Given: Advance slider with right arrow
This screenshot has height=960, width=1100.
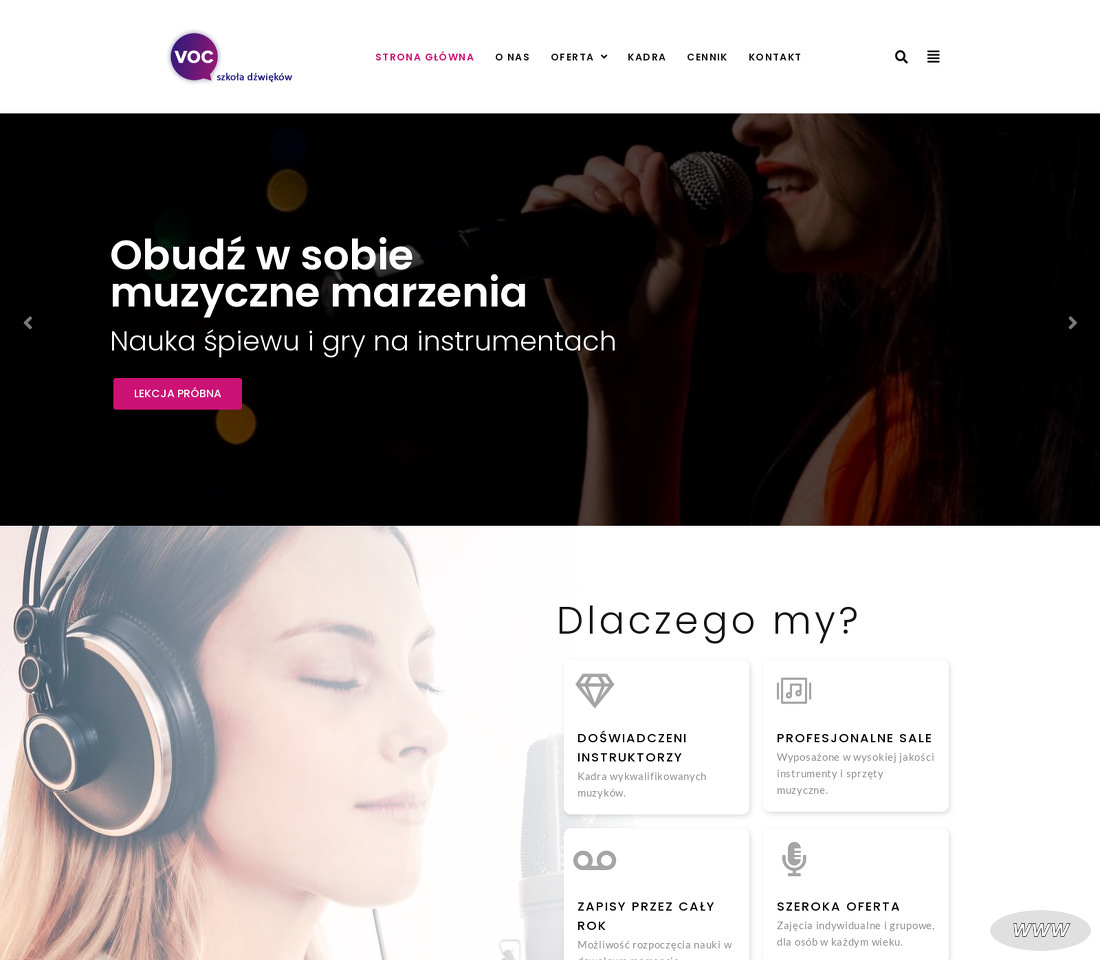Looking at the screenshot, I should tap(1072, 323).
